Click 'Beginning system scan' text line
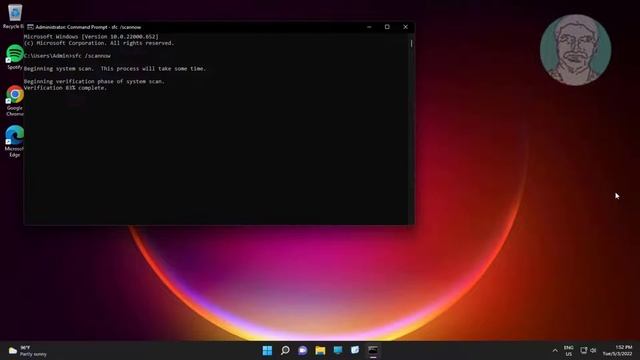The height and width of the screenshot is (360, 640). pyautogui.click(x=115, y=69)
